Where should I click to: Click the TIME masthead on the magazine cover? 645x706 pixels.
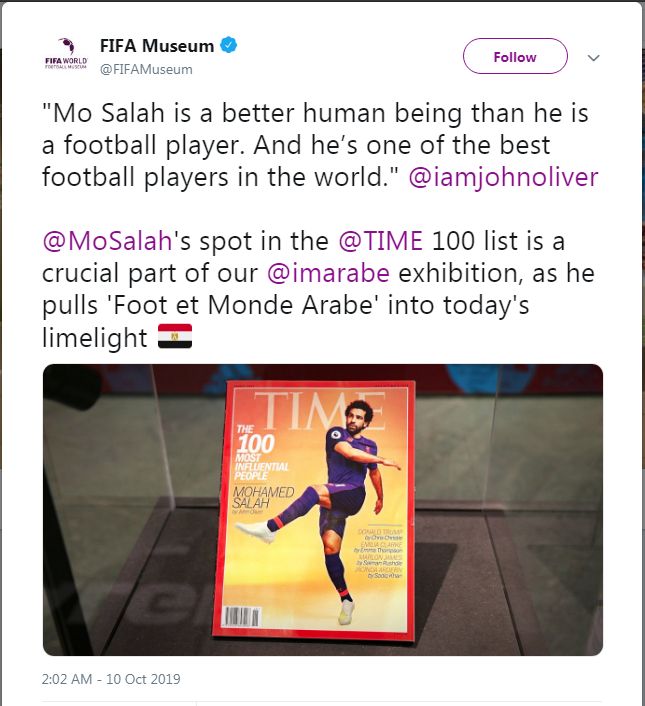click(x=314, y=410)
